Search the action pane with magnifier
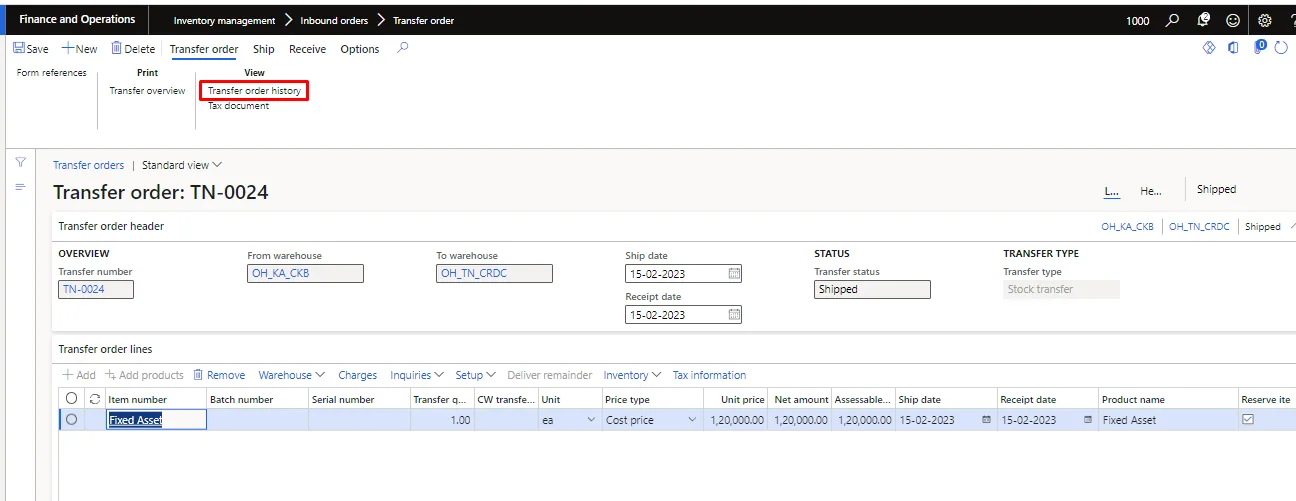 (402, 48)
